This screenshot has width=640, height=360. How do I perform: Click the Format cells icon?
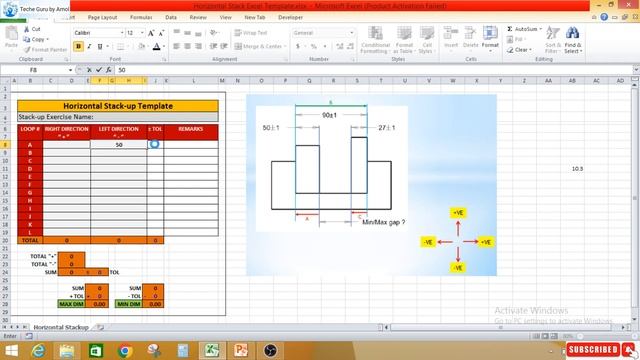(490, 33)
